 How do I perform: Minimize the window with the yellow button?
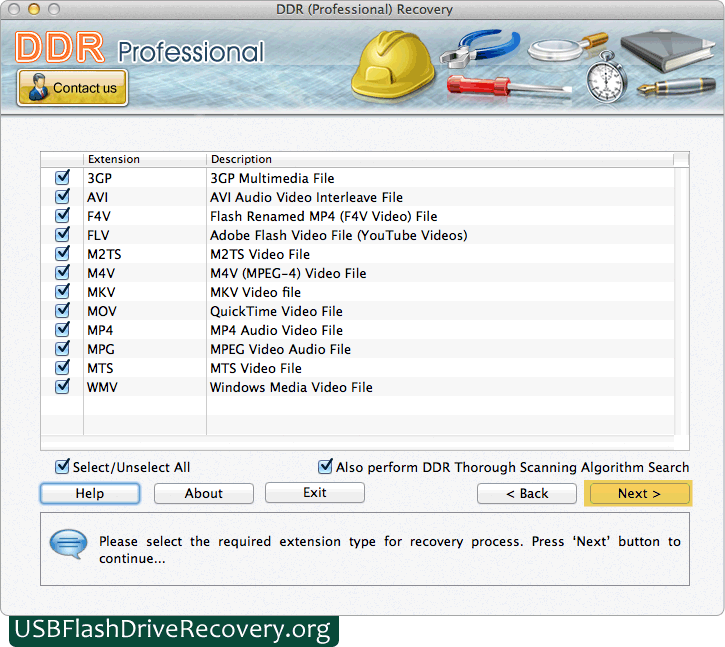pos(34,9)
